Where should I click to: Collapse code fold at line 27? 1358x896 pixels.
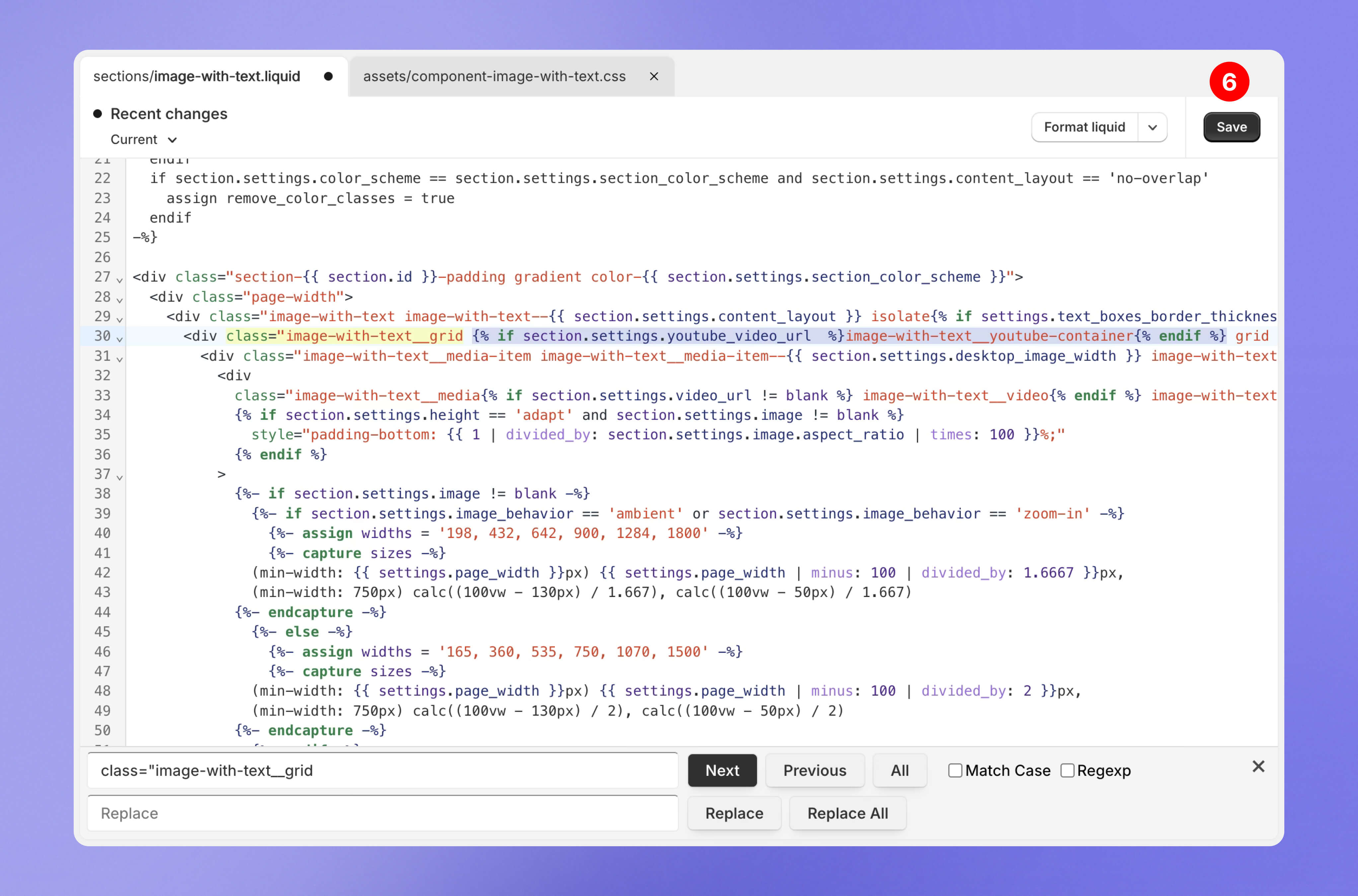[x=119, y=280]
